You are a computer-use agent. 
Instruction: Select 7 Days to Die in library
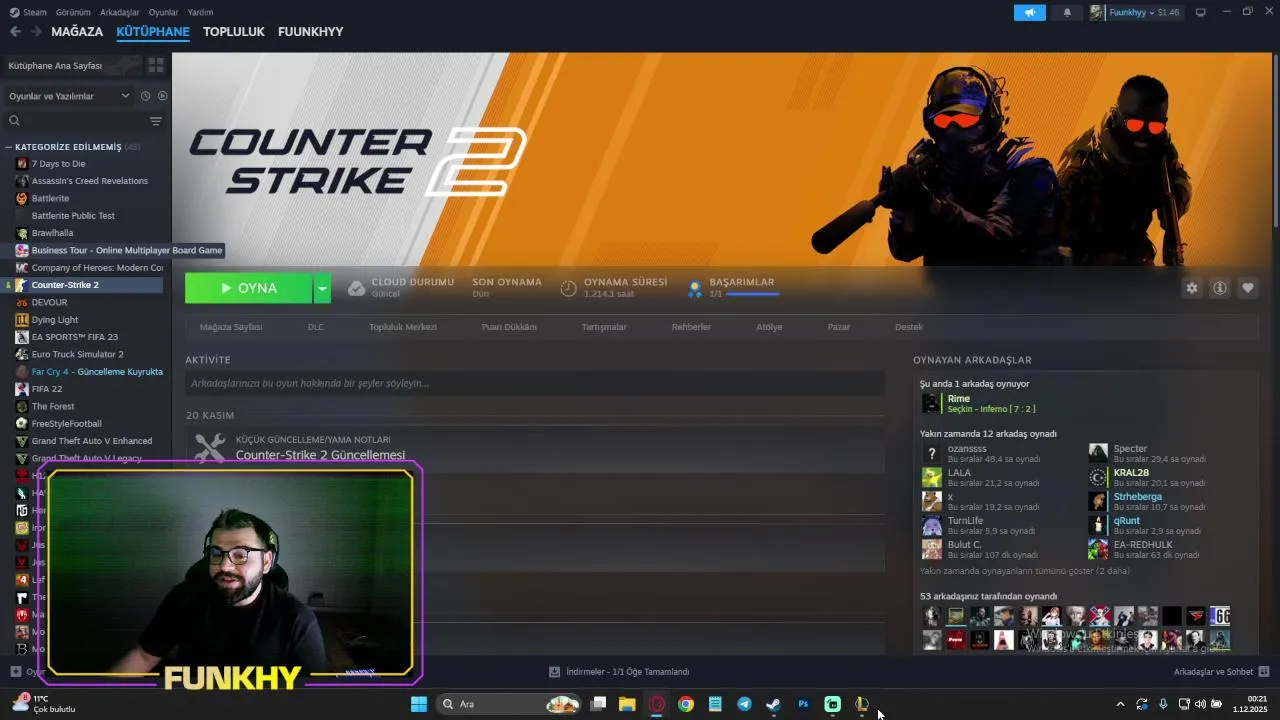click(58, 164)
